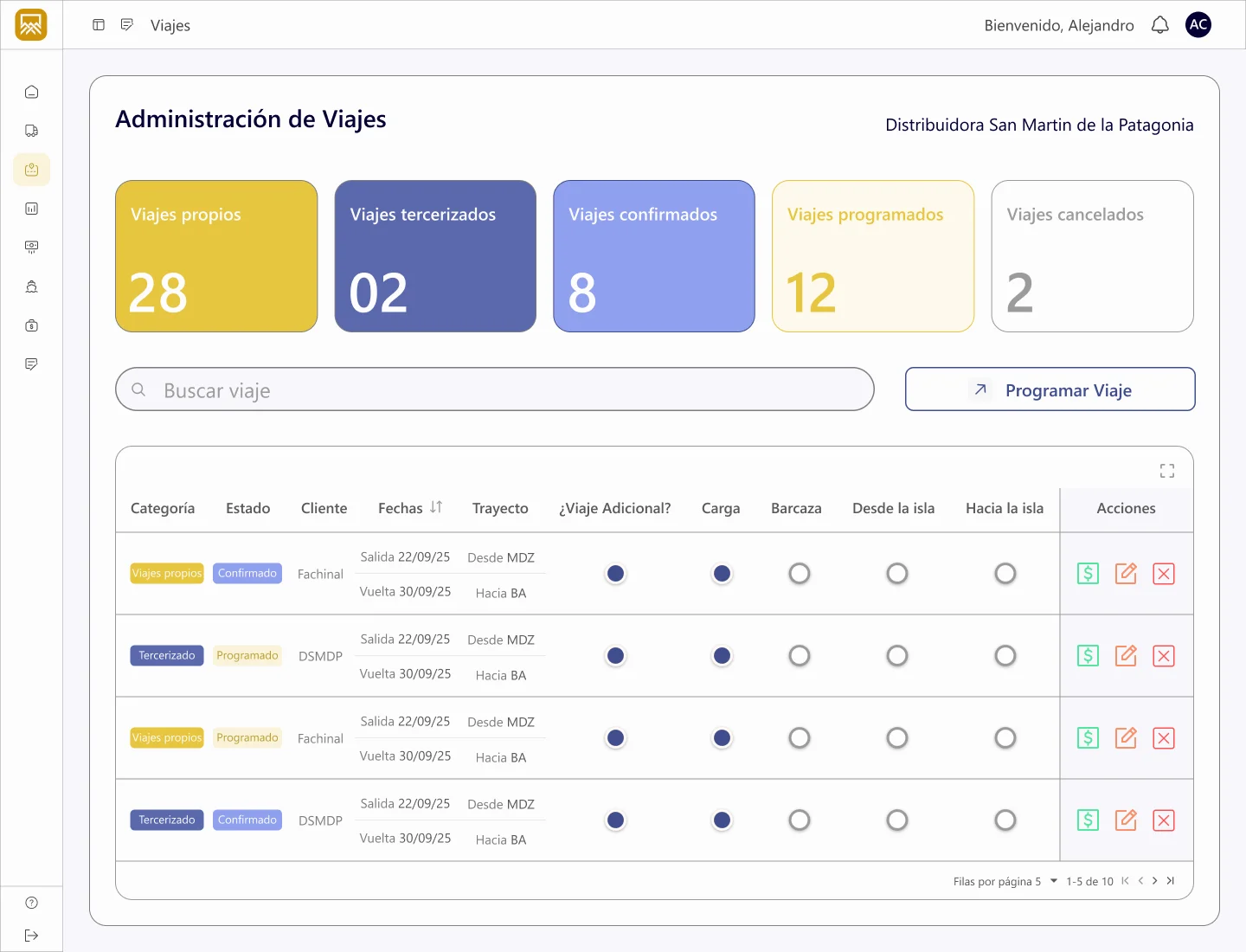Viewport: 1246px width, 952px height.
Task: Open the truck icon in the sidebar
Action: tap(32, 131)
